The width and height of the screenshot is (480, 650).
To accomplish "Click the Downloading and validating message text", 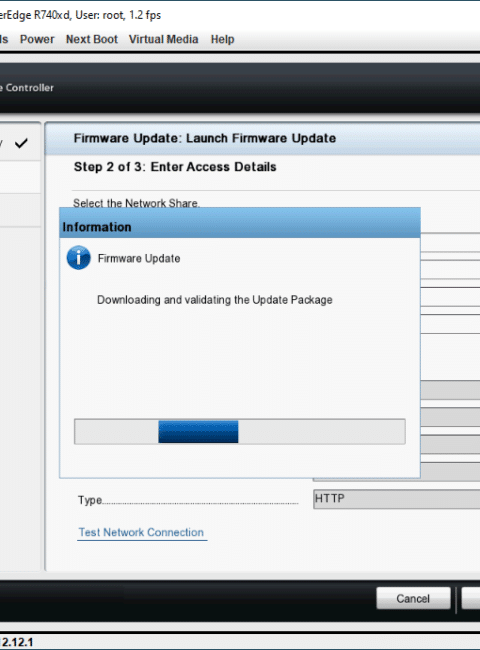I will [x=215, y=300].
